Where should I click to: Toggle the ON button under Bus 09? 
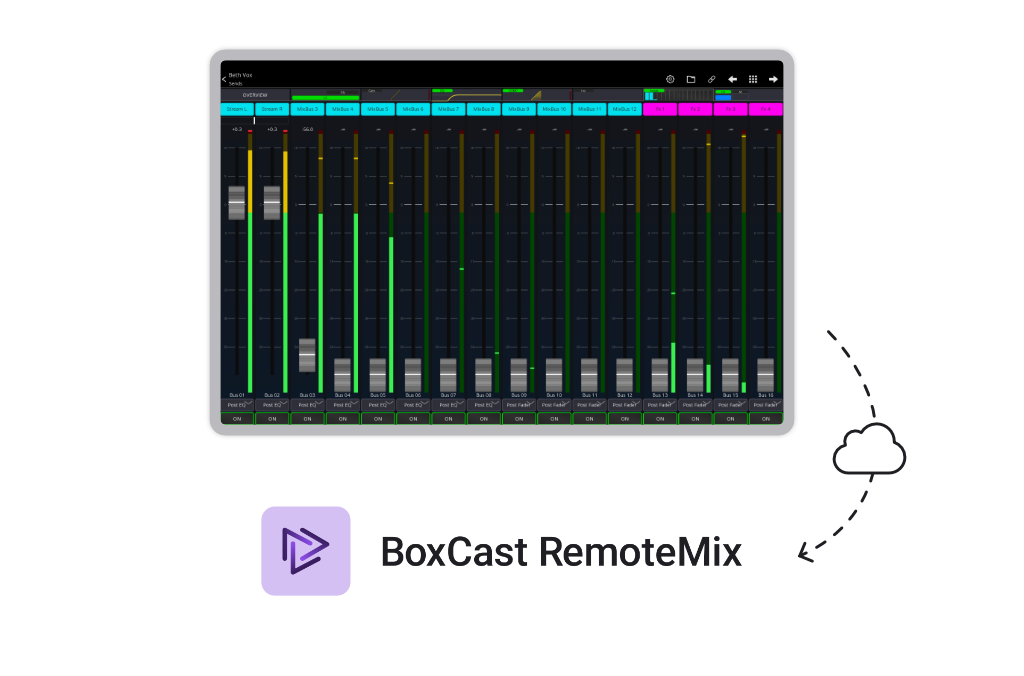click(519, 419)
